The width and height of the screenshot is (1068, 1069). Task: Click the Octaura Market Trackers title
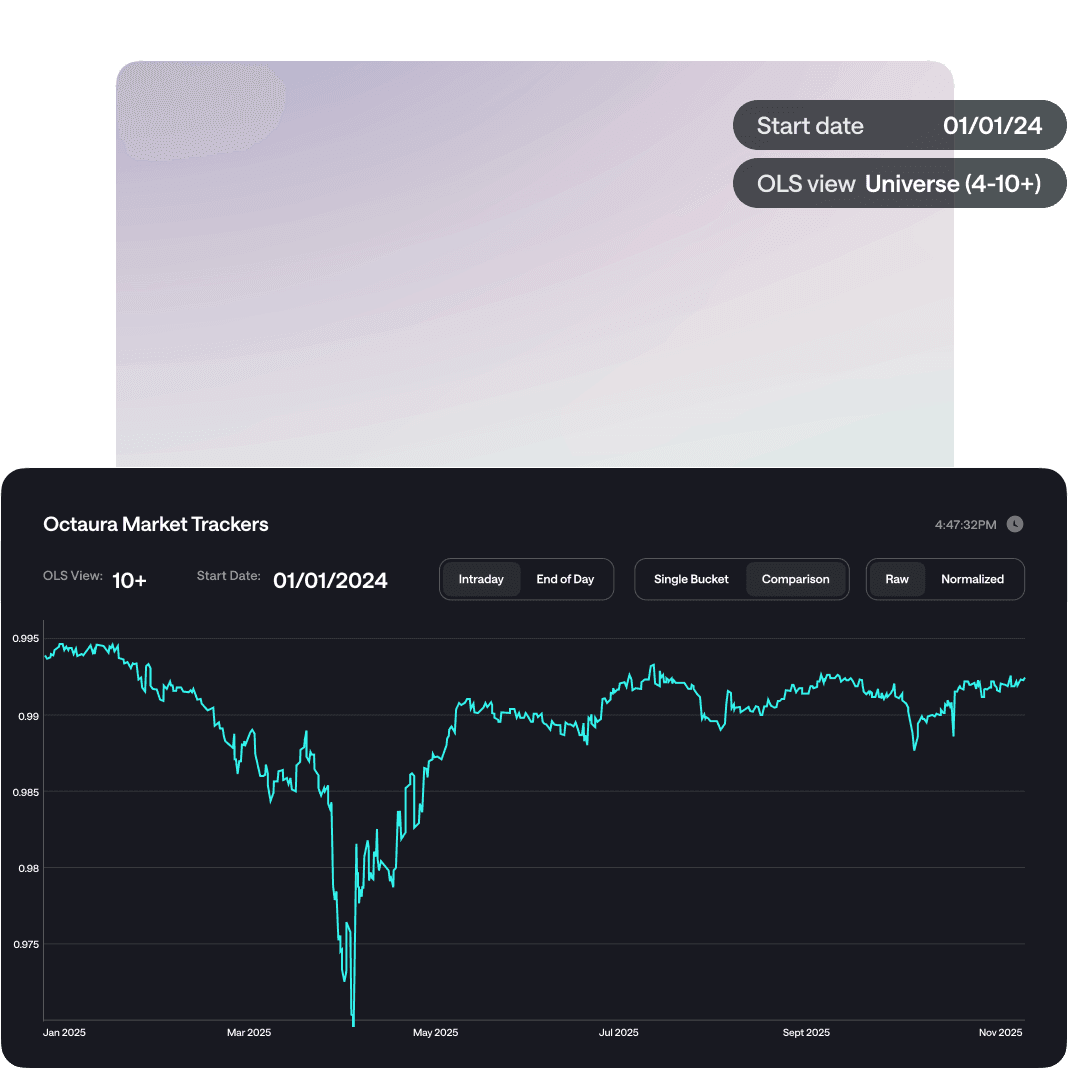tap(156, 524)
